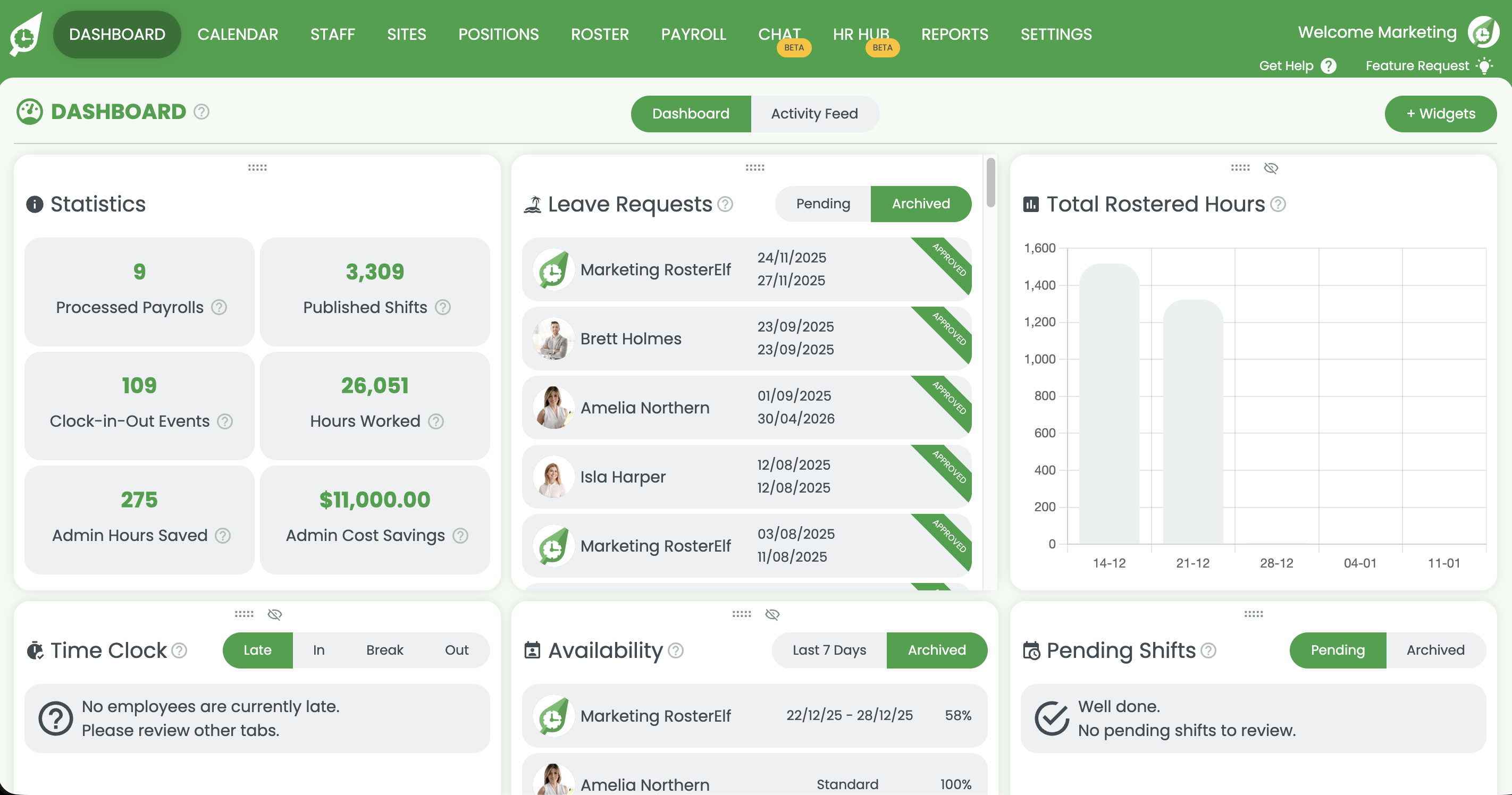Click the RosterElf logo icon
The image size is (1512, 795).
24,35
